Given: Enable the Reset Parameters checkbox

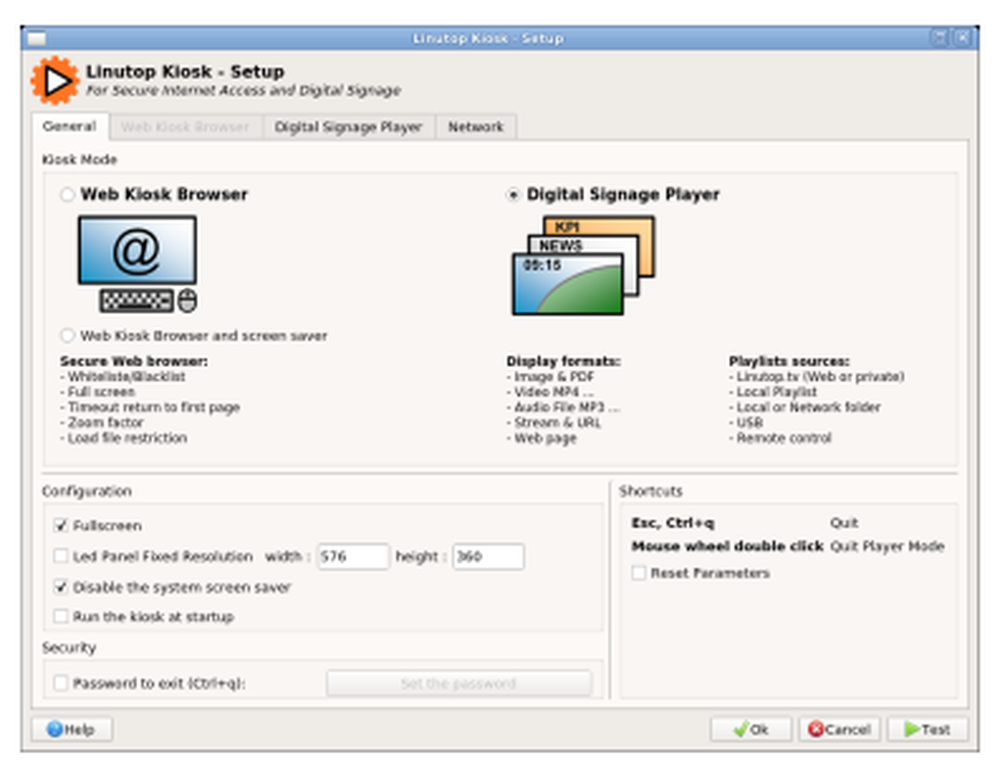Looking at the screenshot, I should point(637,572).
